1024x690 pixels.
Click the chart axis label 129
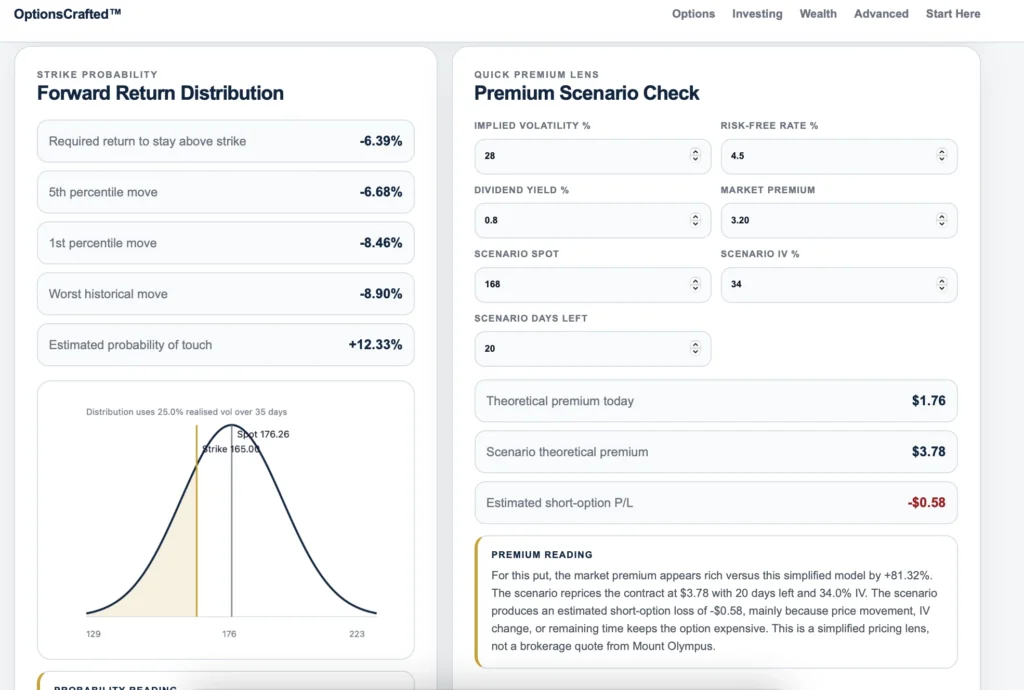pos(93,634)
